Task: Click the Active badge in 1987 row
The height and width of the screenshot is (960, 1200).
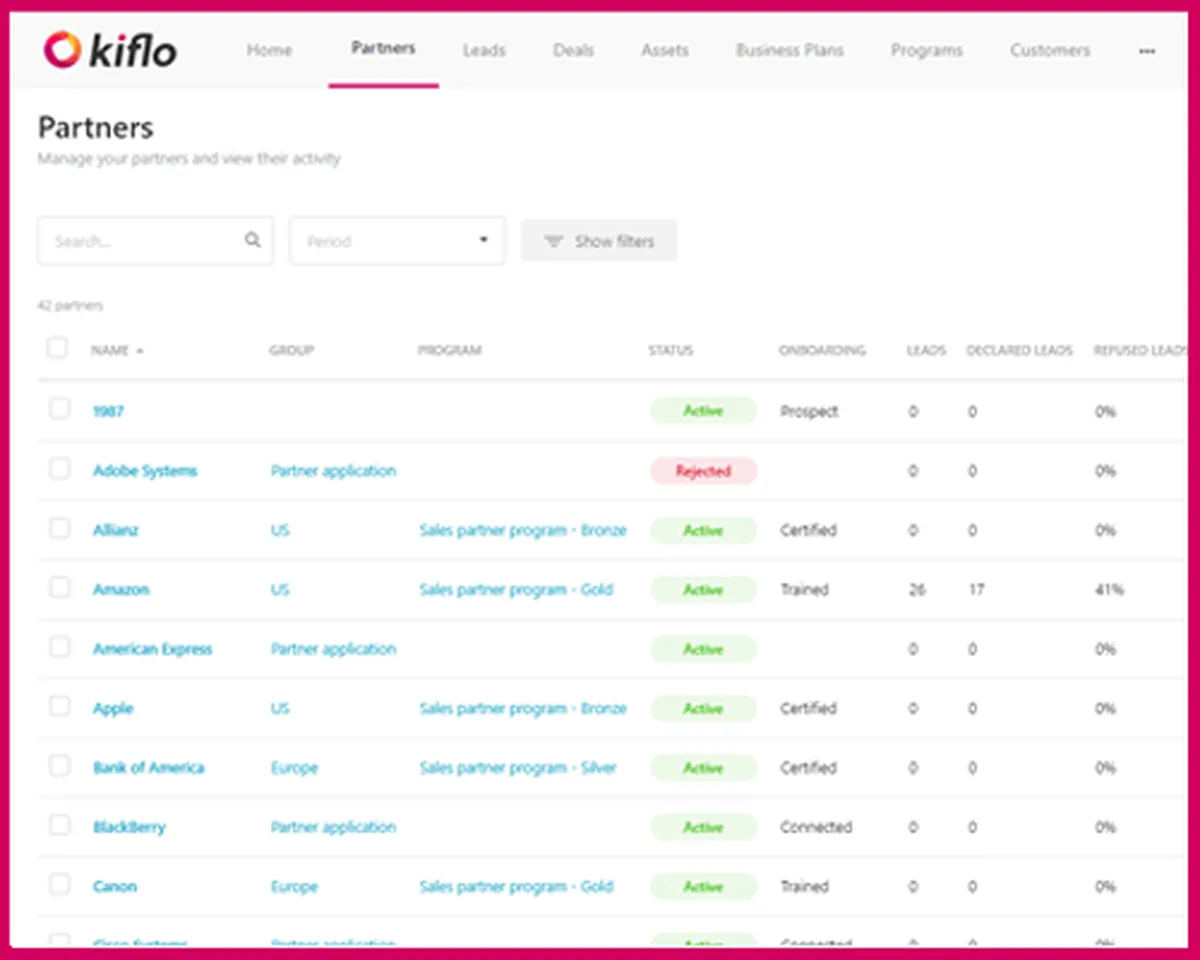Action: [x=703, y=411]
